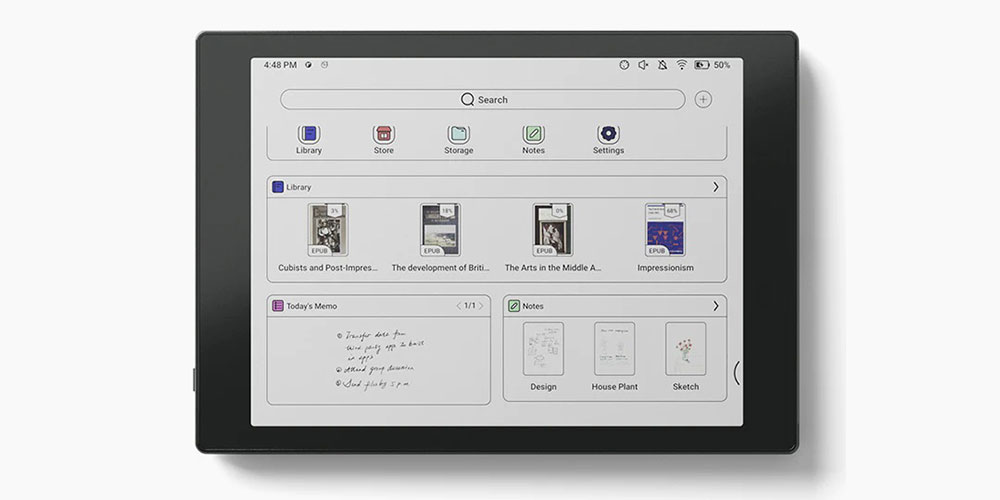Toggle the muted notification bell
The height and width of the screenshot is (500, 1000).
click(x=662, y=65)
